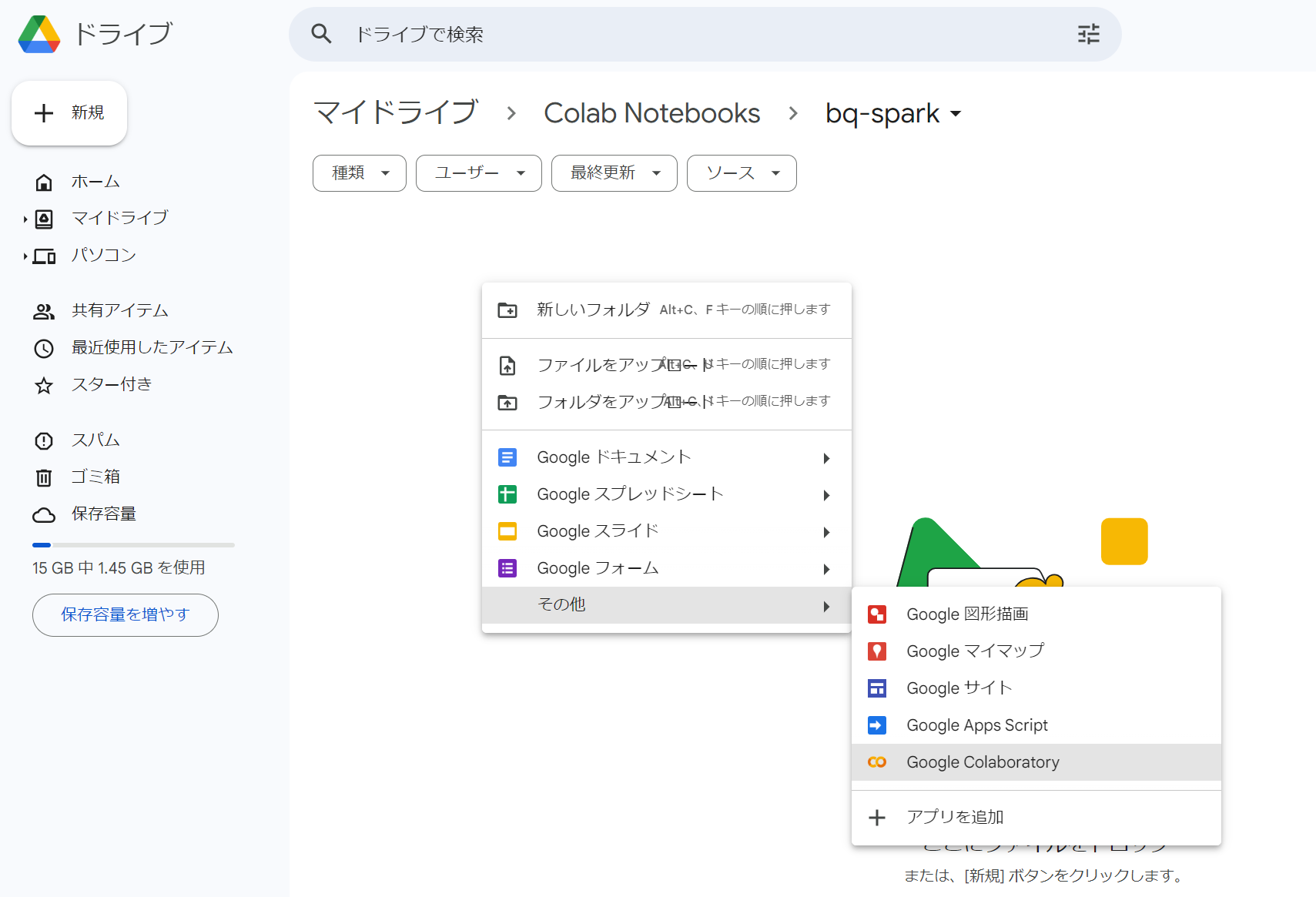The height and width of the screenshot is (897, 1316).
Task: Click the ゴミ箱 trash can icon
Action: point(44,478)
